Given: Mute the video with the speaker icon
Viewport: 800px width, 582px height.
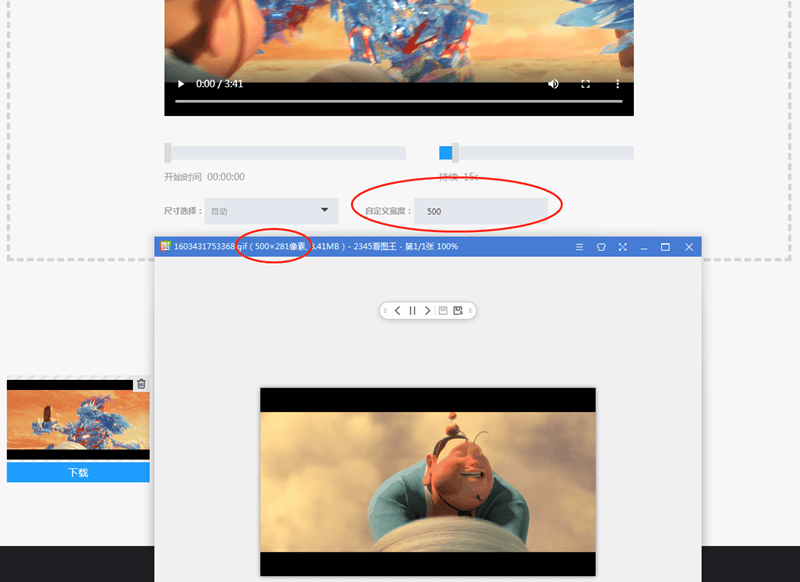Looking at the screenshot, I should point(553,84).
